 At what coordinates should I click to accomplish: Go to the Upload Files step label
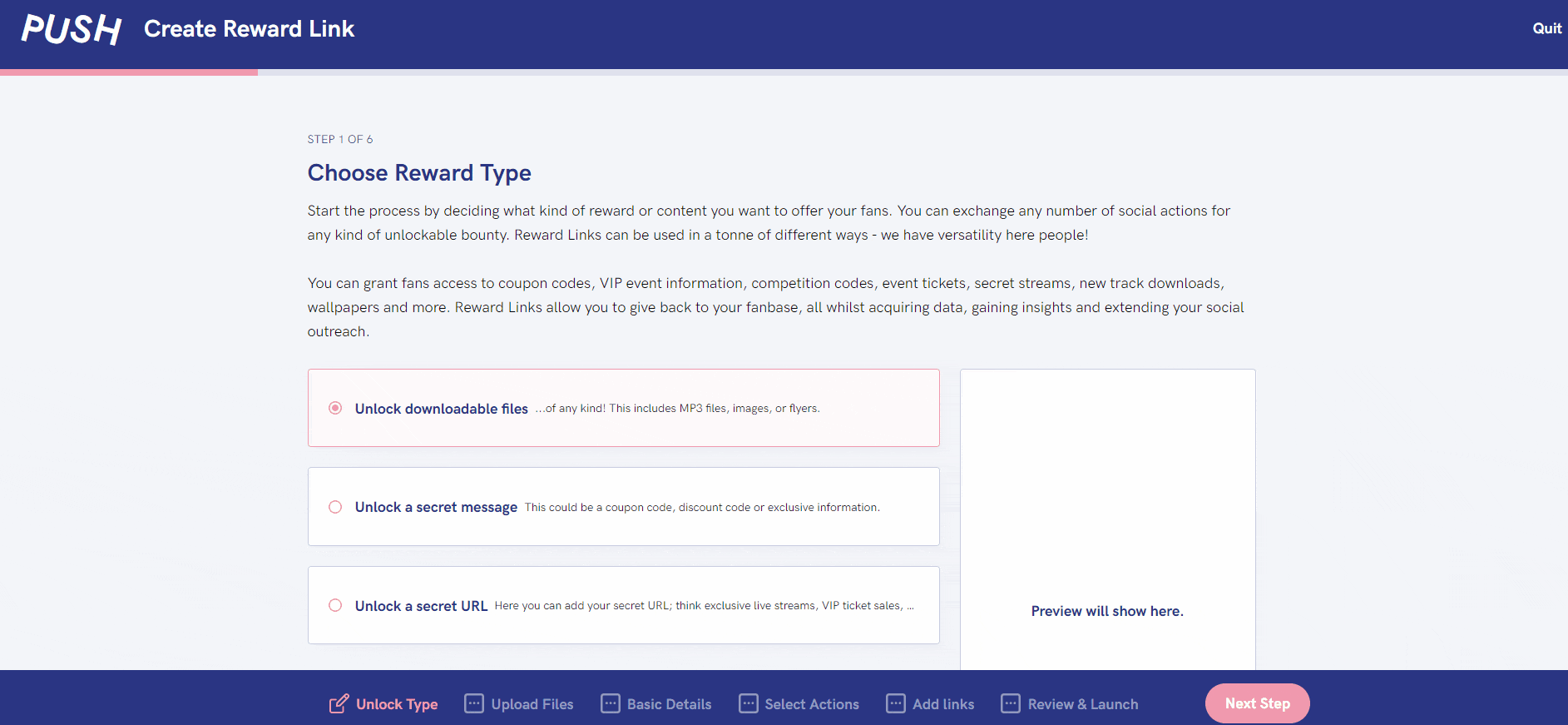point(532,704)
